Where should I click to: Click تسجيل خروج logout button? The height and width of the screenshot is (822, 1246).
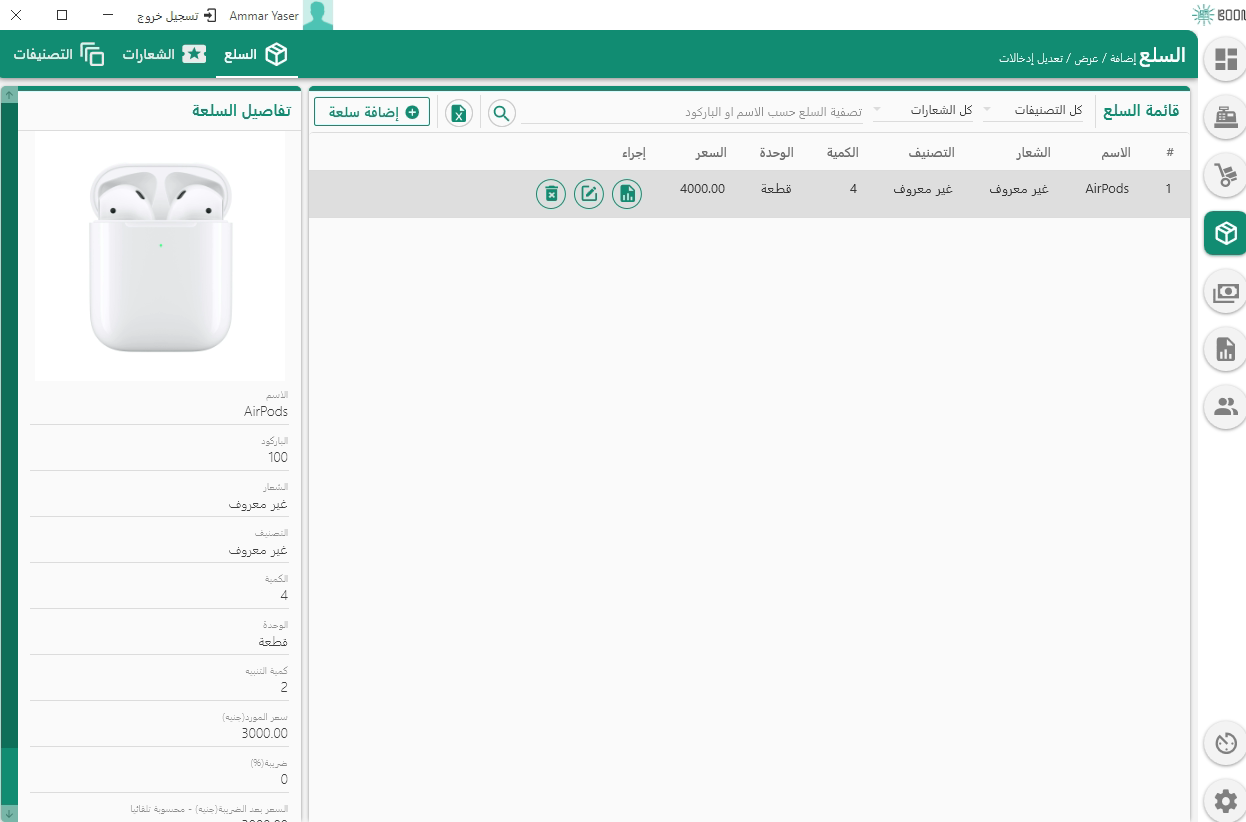(x=176, y=16)
